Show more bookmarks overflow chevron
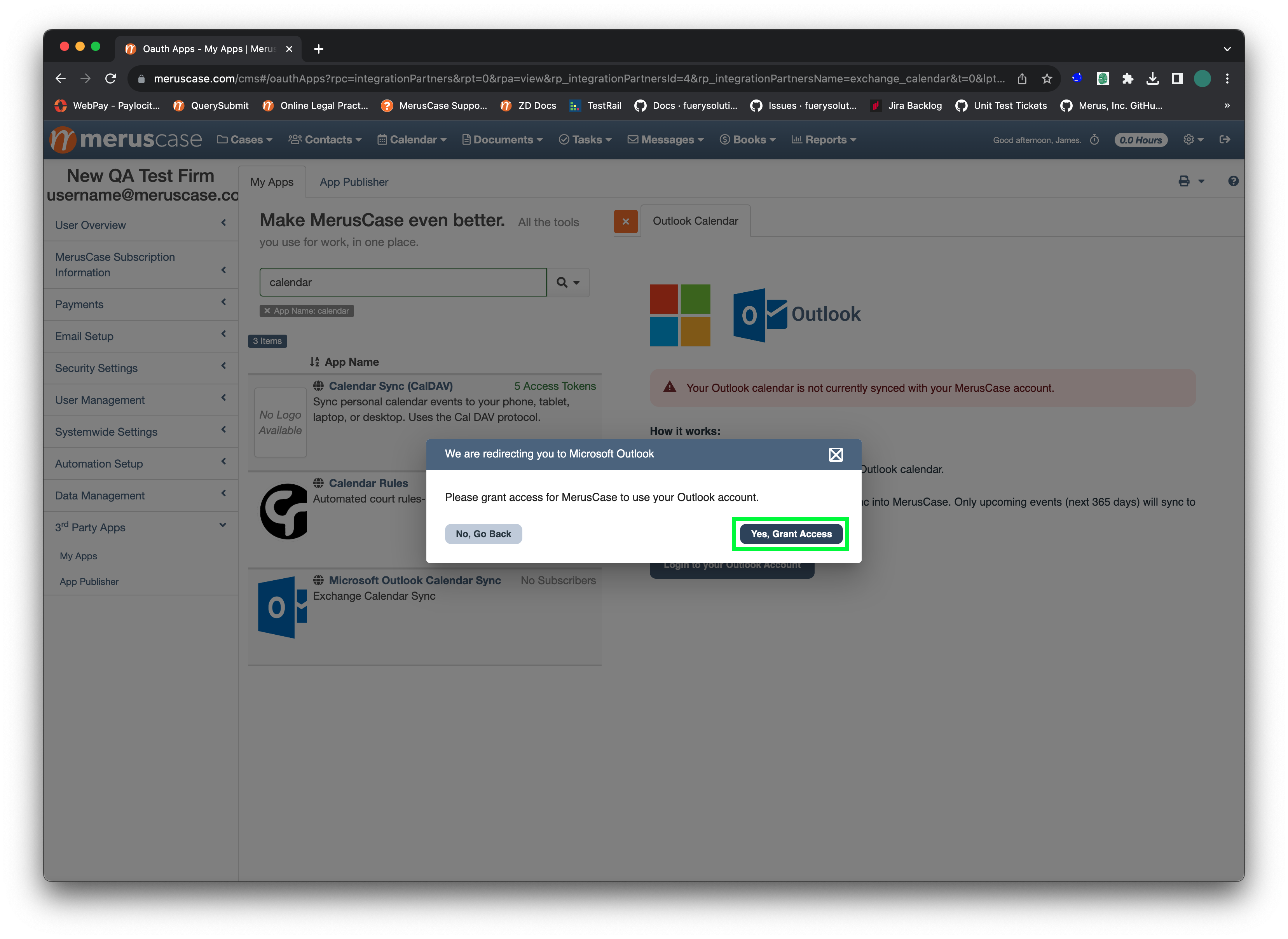 [x=1227, y=106]
